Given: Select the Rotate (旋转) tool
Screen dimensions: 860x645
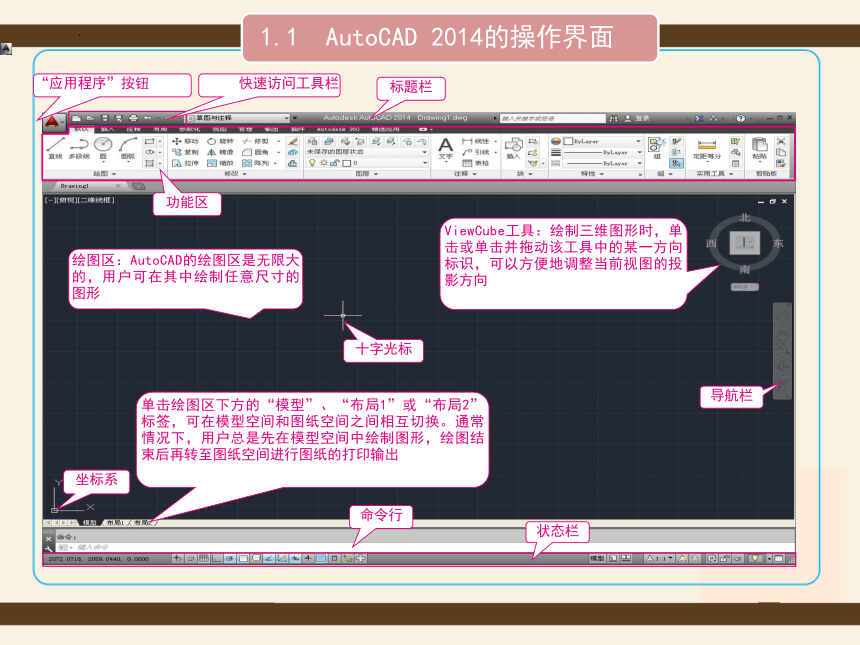Looking at the screenshot, I should pyautogui.click(x=220, y=141).
